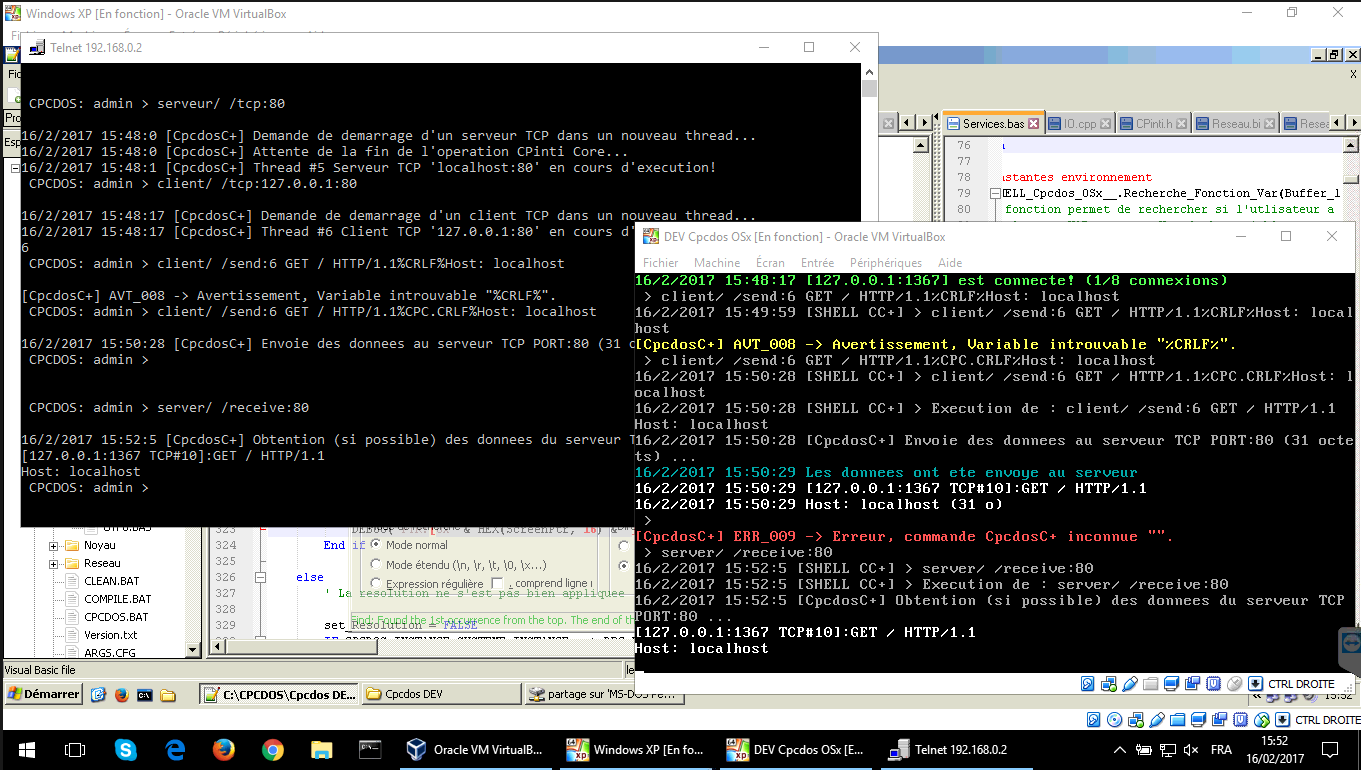Expand the Reseau folder in the tree
The image size is (1361, 770).
(x=54, y=564)
